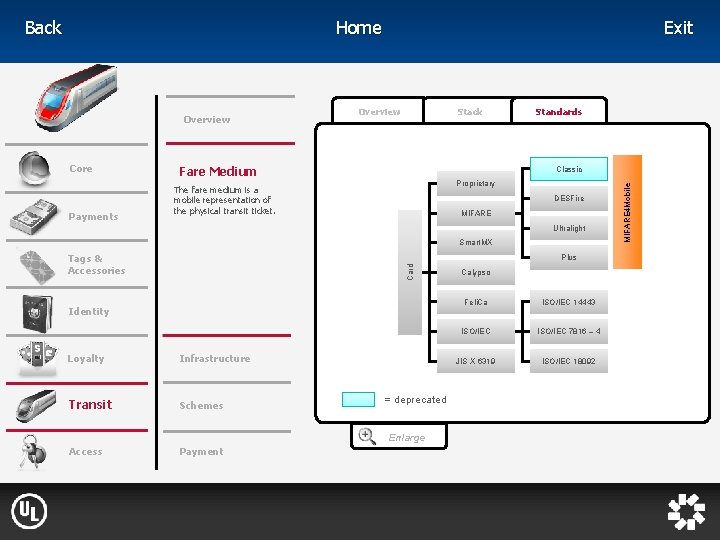Image resolution: width=720 pixels, height=540 pixels.
Task: Select the Fare Medium heading
Action: point(218,171)
